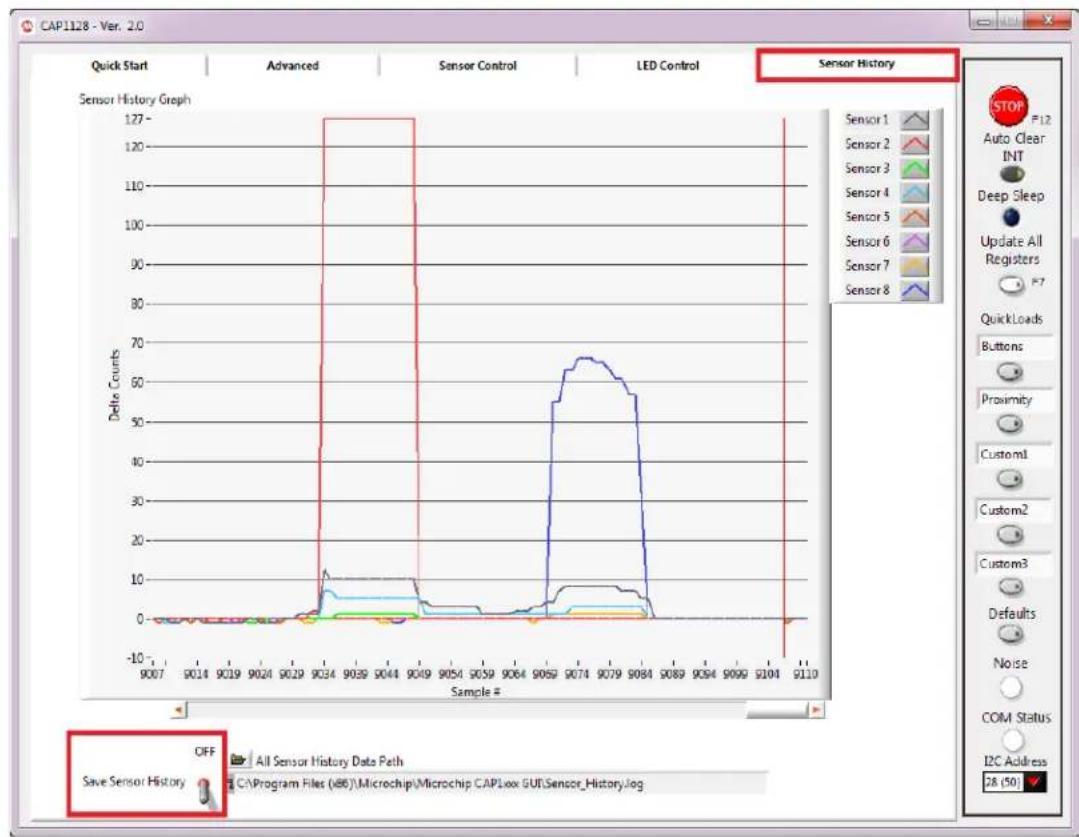Click the 'All Sensor History Data Path' label
Screen dimensions: 1079x837
coord(330,761)
